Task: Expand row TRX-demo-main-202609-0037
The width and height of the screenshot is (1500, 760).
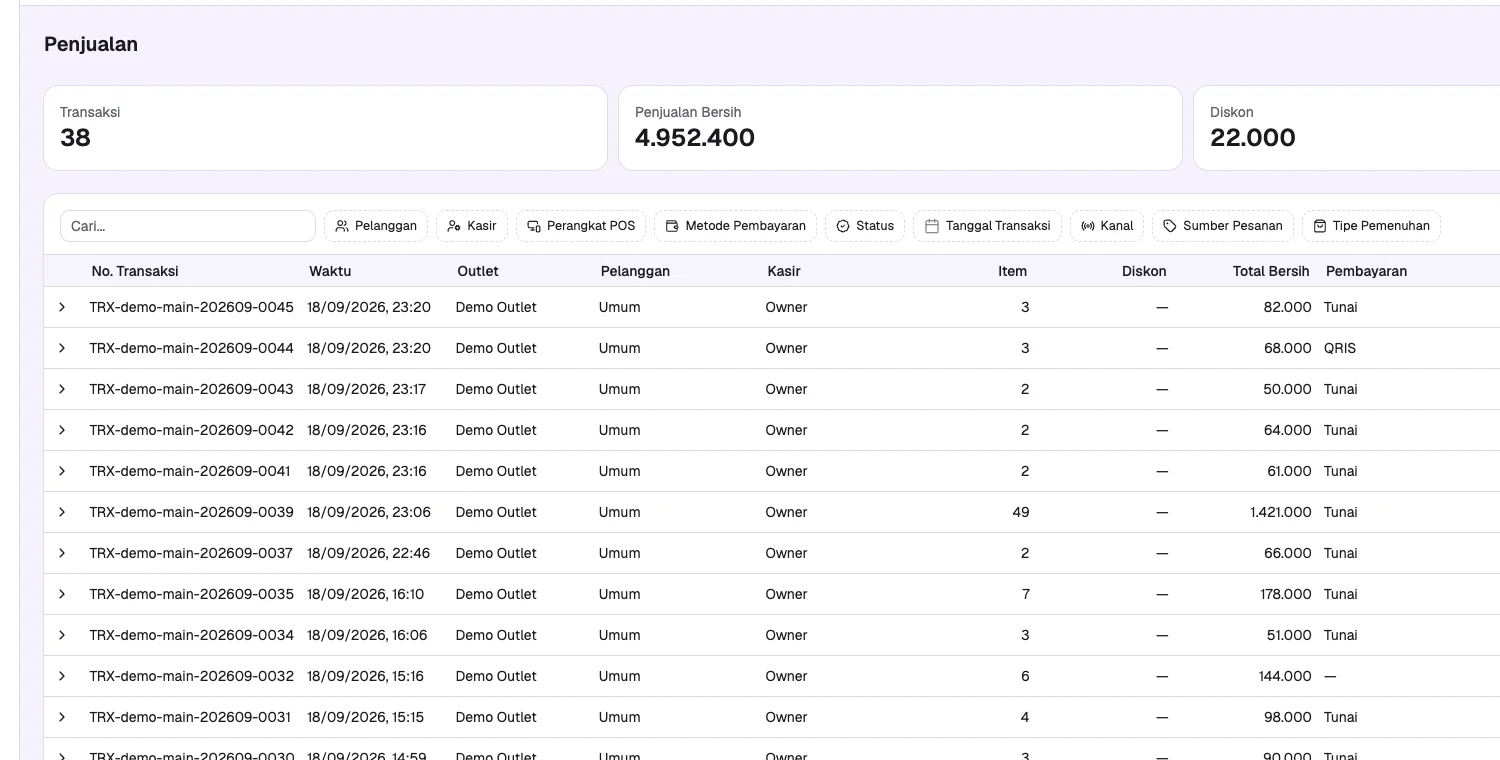Action: tap(62, 553)
